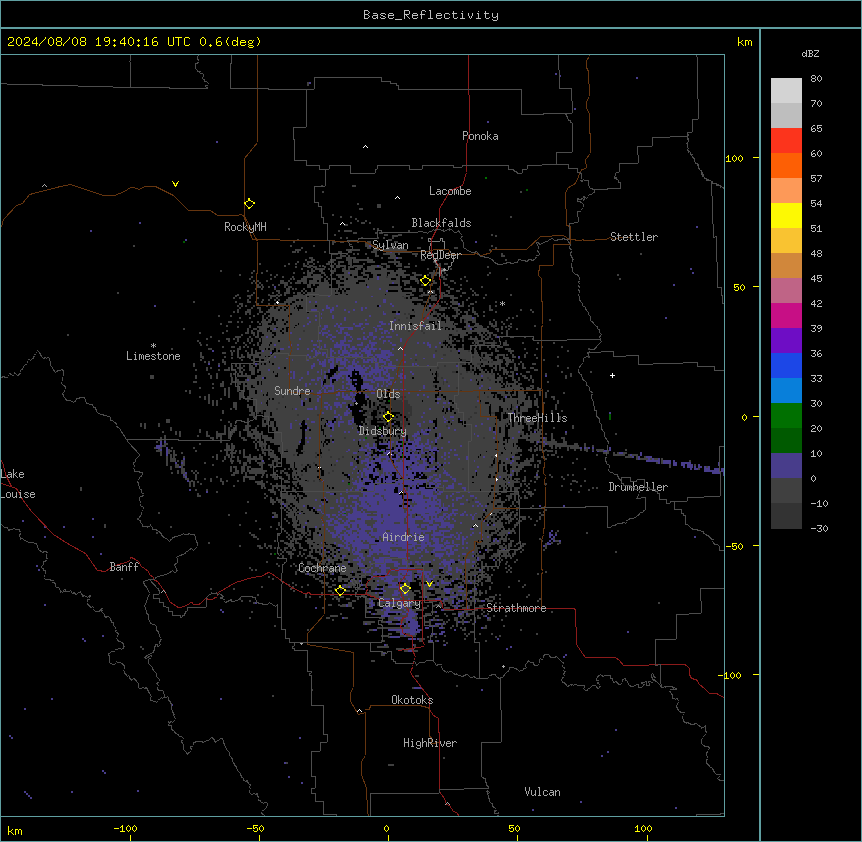Click the Vulcan town label

543,792
